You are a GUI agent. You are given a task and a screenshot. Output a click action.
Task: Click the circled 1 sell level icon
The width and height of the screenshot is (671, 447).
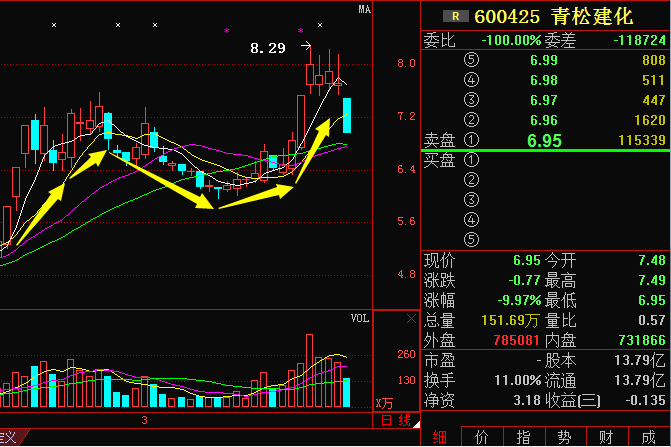point(471,140)
